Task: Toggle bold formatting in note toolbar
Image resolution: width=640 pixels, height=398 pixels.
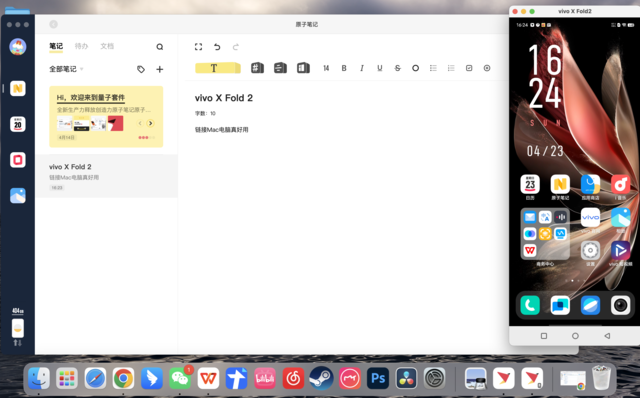Action: coord(344,68)
